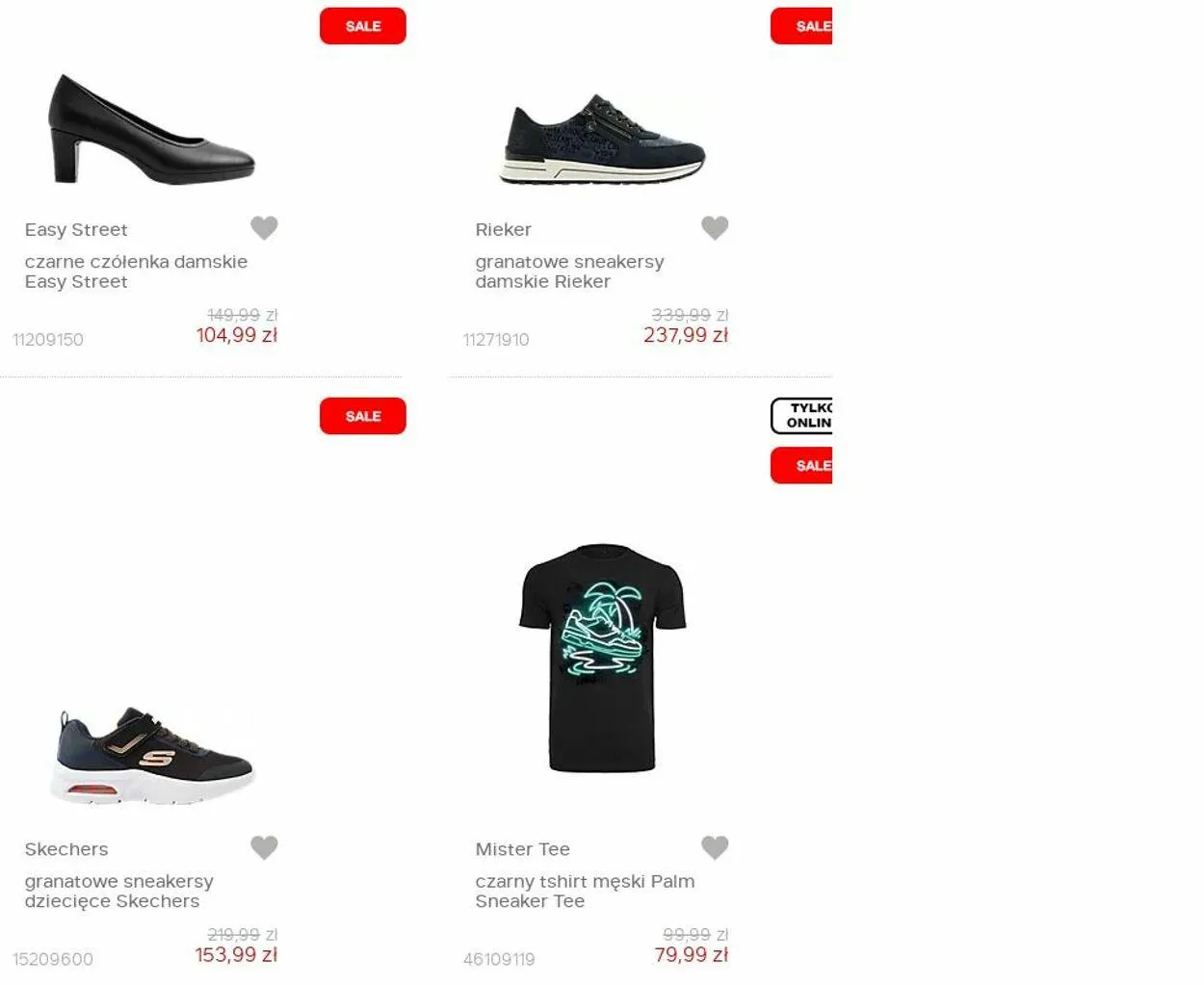Open the Skechers kids sneaker picture
Screen dimensions: 1204x985
pos(152,756)
